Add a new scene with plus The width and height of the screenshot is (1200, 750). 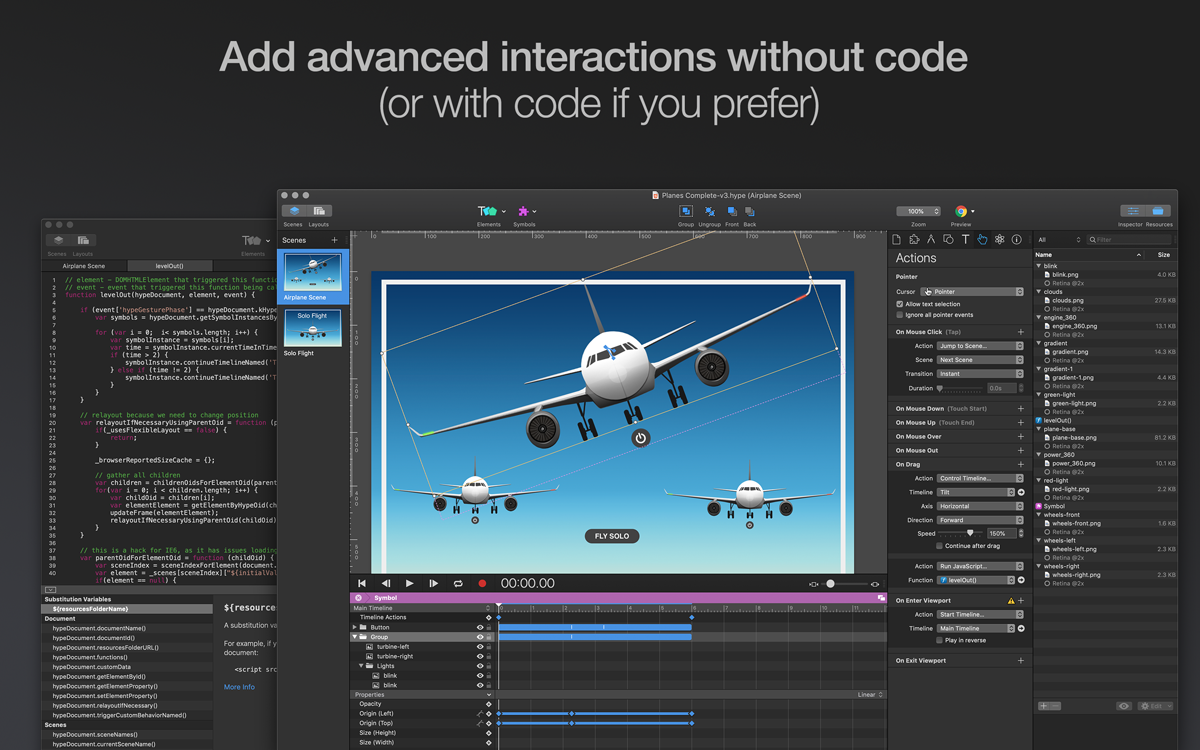(x=334, y=240)
